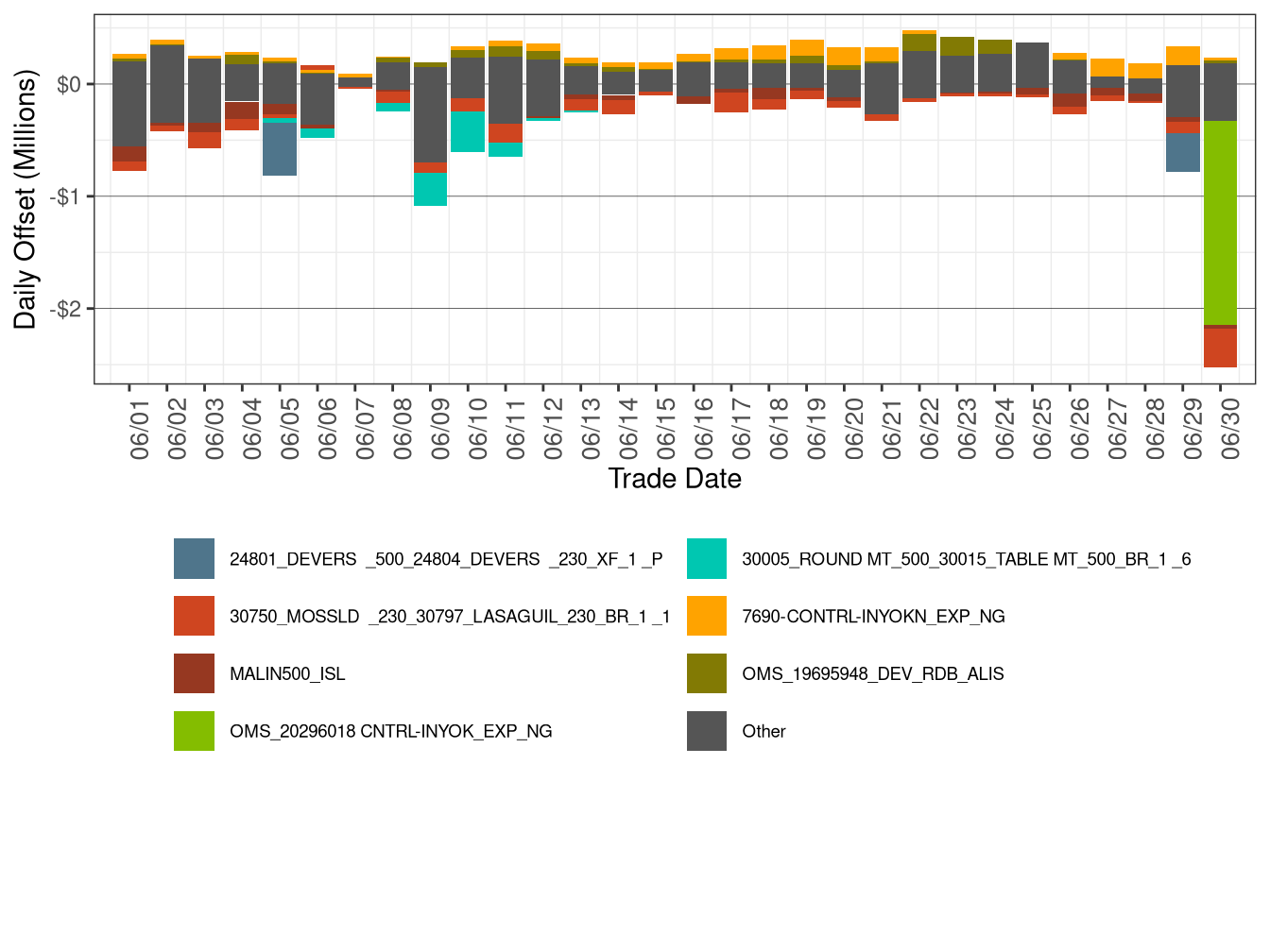Select legend label OMS_20296018 CNTRL-INYOK_EXP_NG
This screenshot has width=1270, height=952.
tap(391, 732)
